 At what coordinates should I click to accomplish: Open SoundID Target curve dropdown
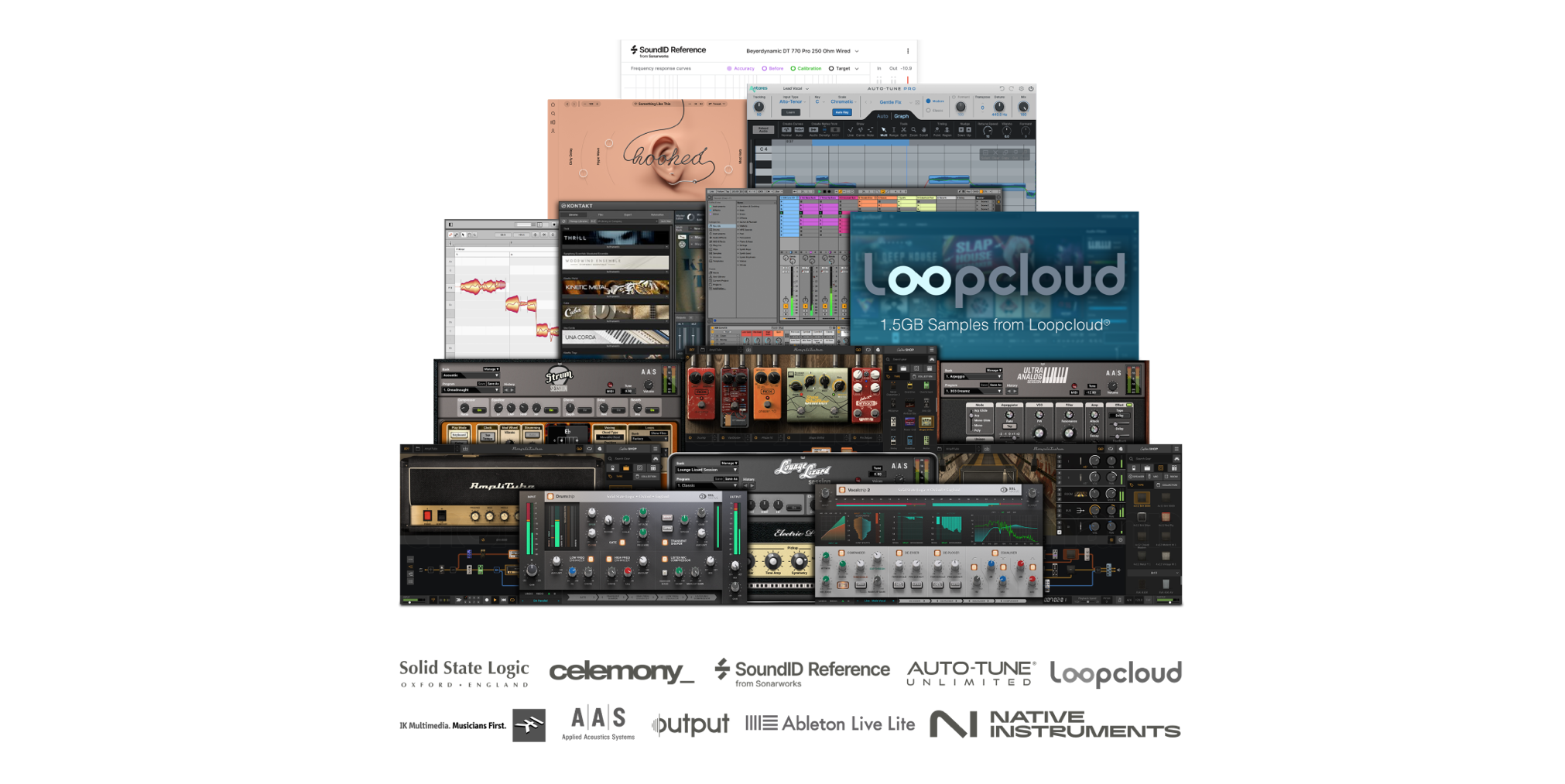[844, 69]
